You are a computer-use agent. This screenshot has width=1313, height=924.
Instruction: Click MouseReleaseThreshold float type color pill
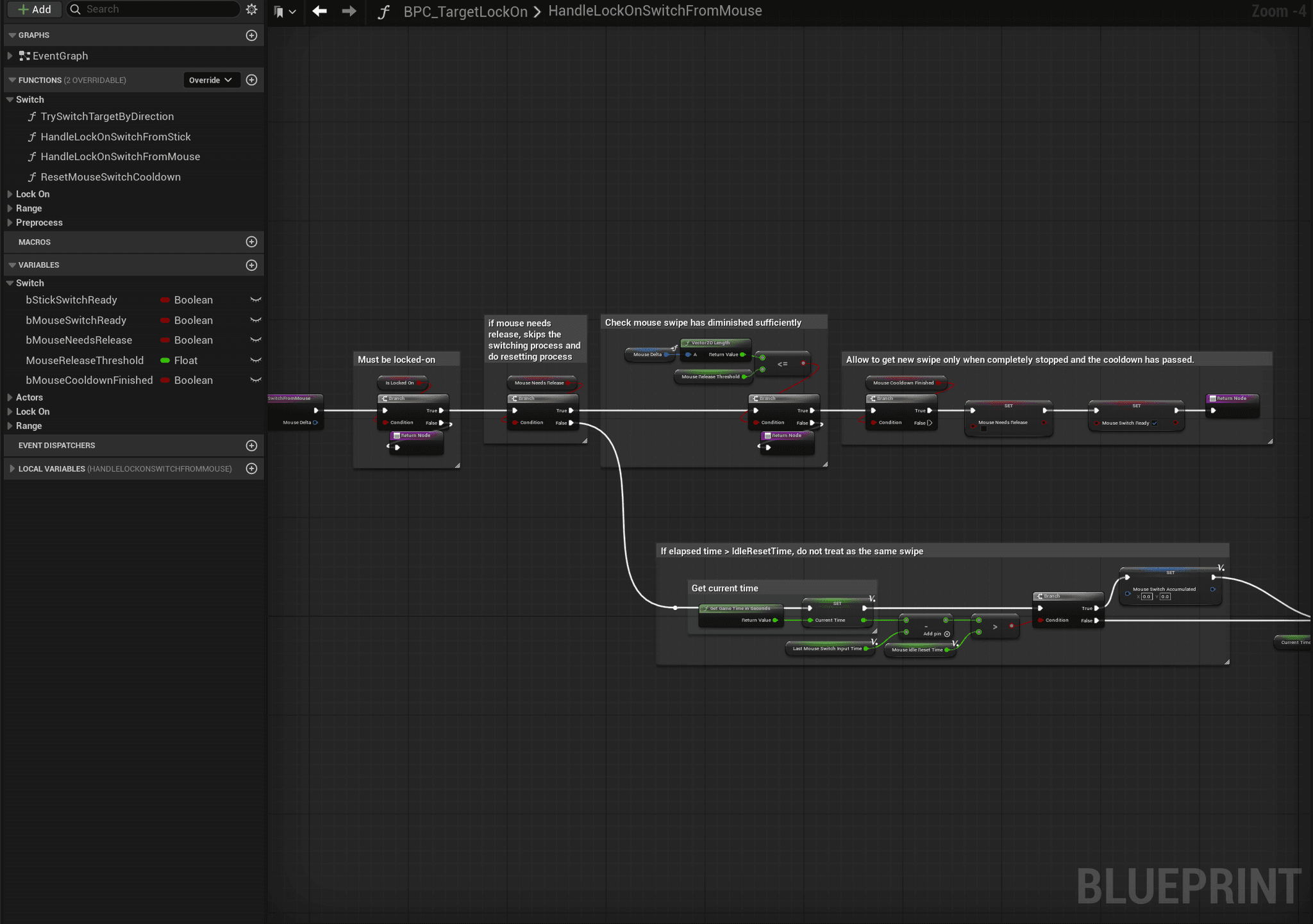click(x=165, y=360)
